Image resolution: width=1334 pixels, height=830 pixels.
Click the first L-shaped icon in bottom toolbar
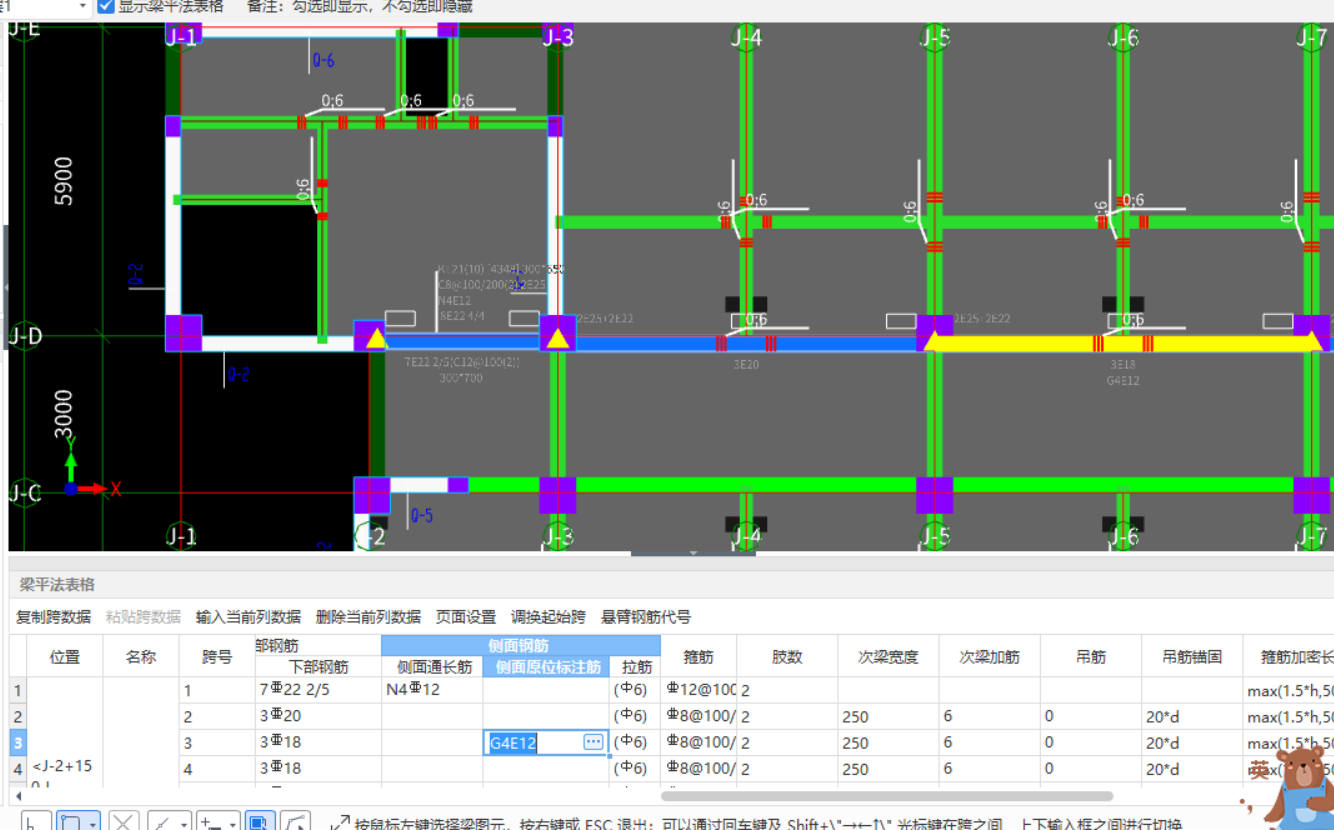[x=34, y=823]
